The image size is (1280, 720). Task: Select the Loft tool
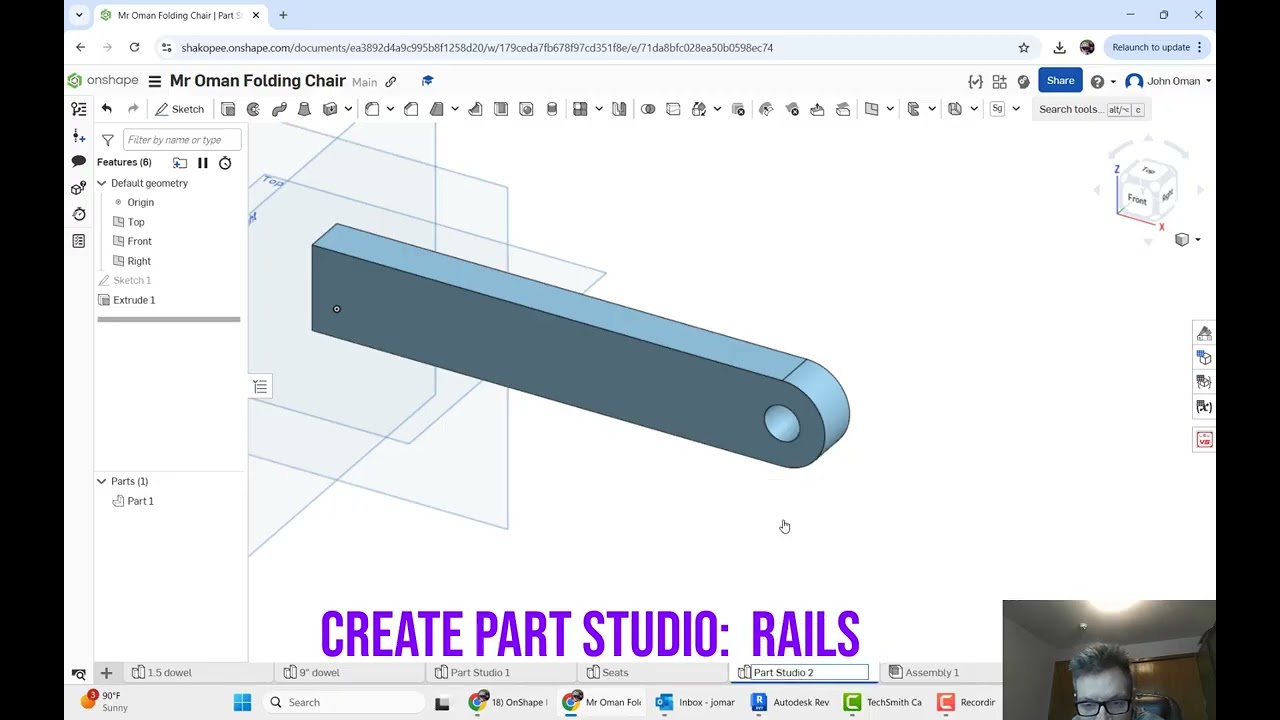(x=304, y=109)
